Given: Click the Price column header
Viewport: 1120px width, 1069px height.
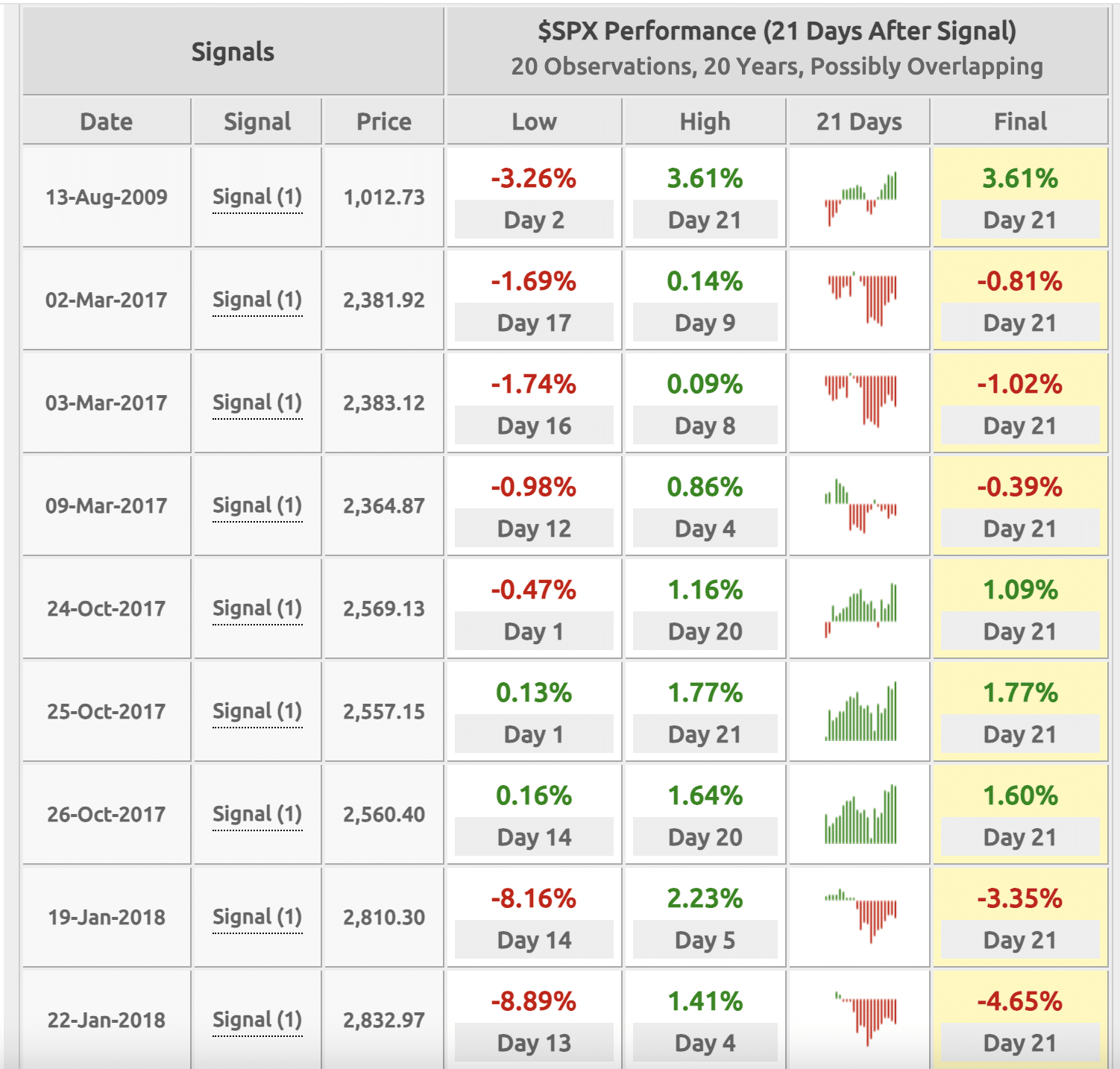Looking at the screenshot, I should [x=383, y=122].
